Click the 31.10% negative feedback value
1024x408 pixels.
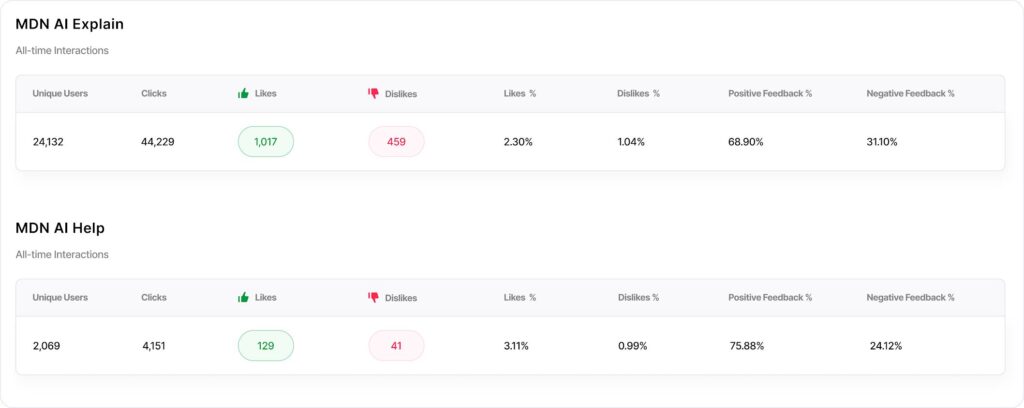[882, 142]
